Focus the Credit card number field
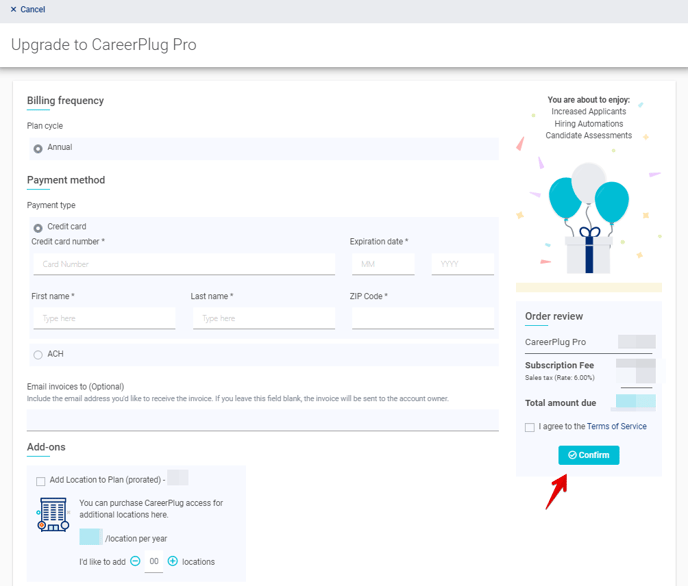688x586 pixels. 184,264
